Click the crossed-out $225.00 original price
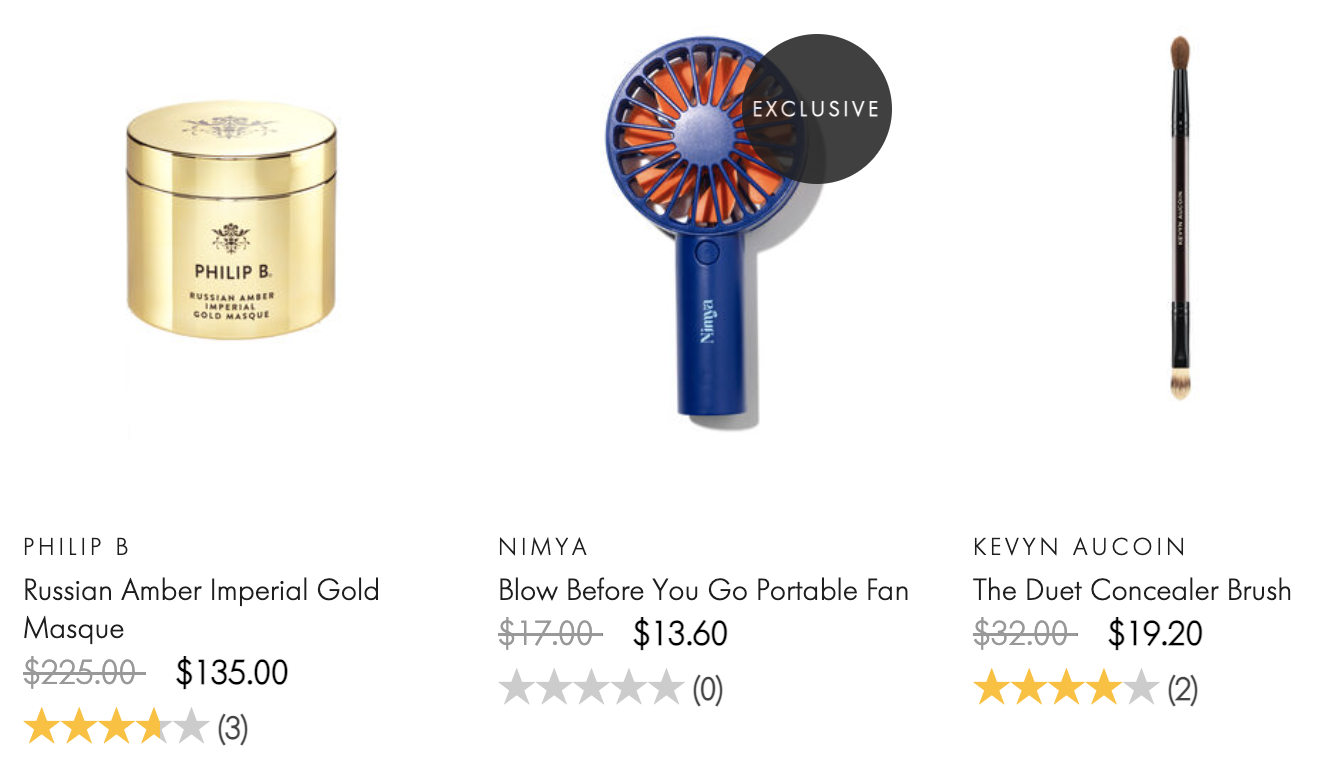Viewport: 1328px width, 766px height. click(x=84, y=672)
